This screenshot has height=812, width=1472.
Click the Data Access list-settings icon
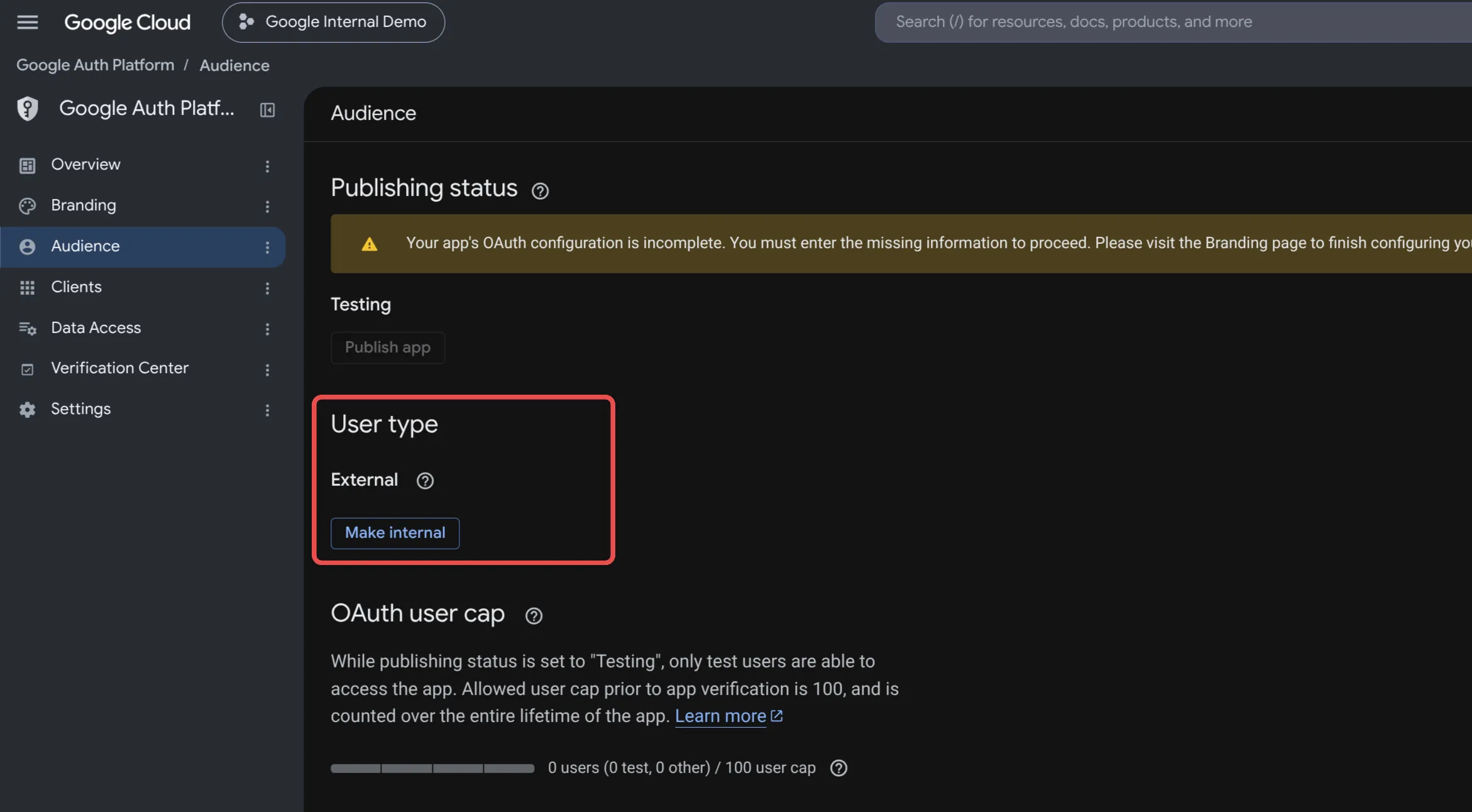(28, 328)
